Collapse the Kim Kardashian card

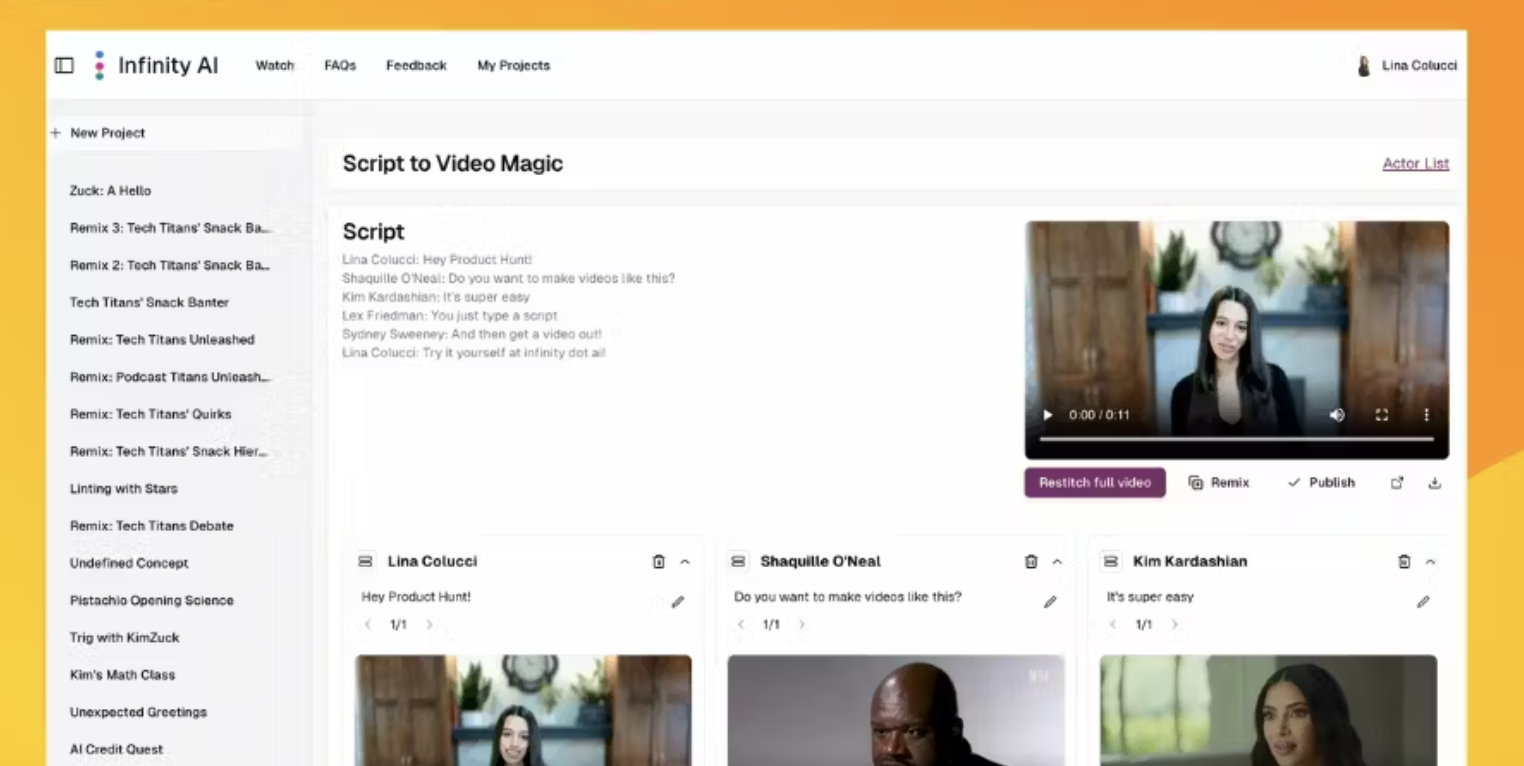point(1430,562)
